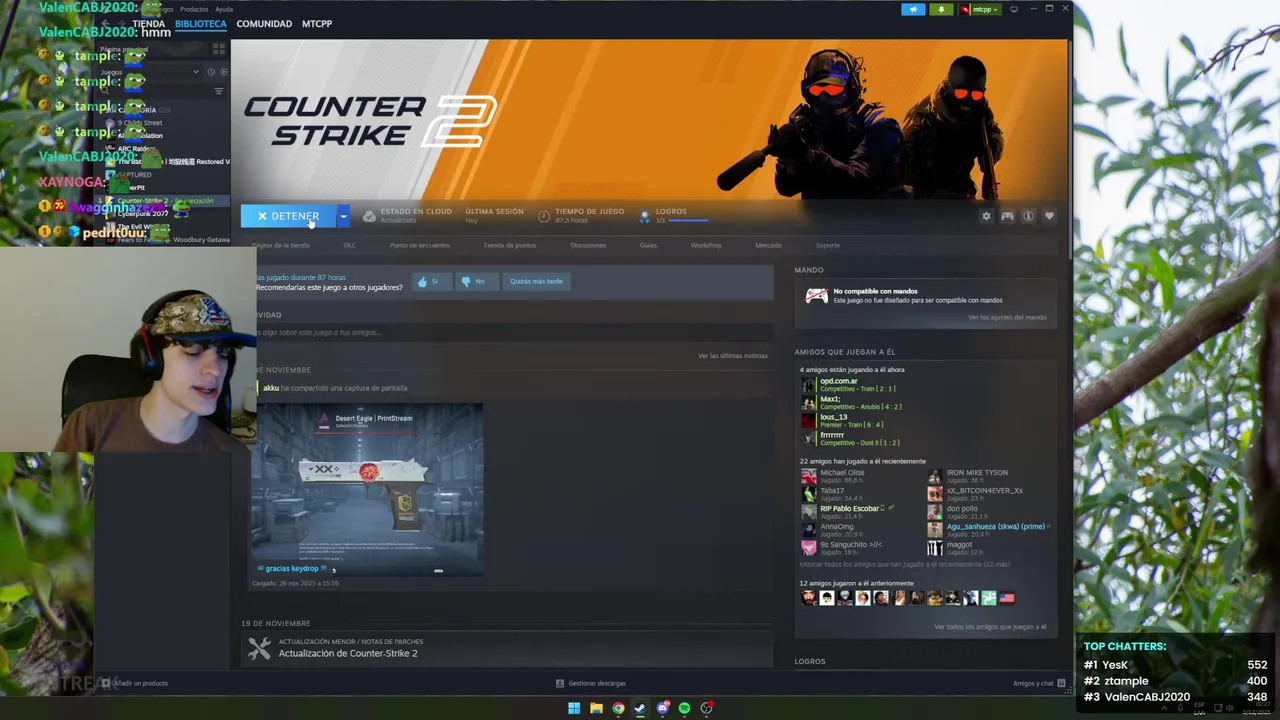Select Quizás más tarde button

536,281
